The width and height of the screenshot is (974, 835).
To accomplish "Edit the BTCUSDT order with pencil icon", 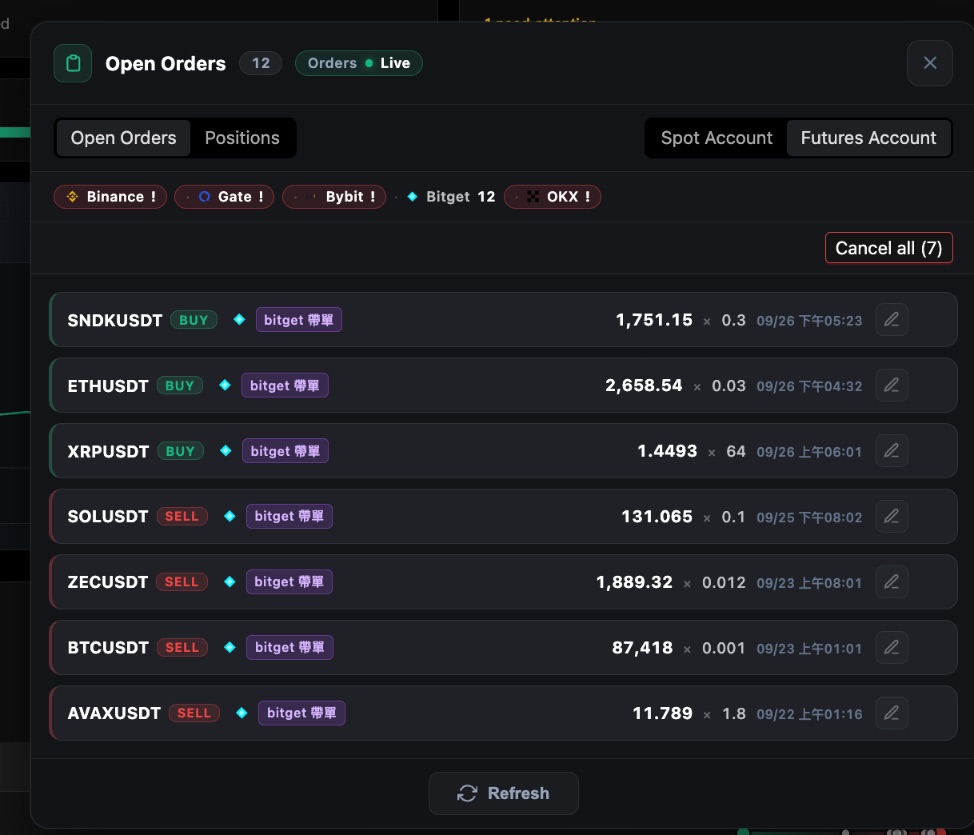I will pos(891,647).
